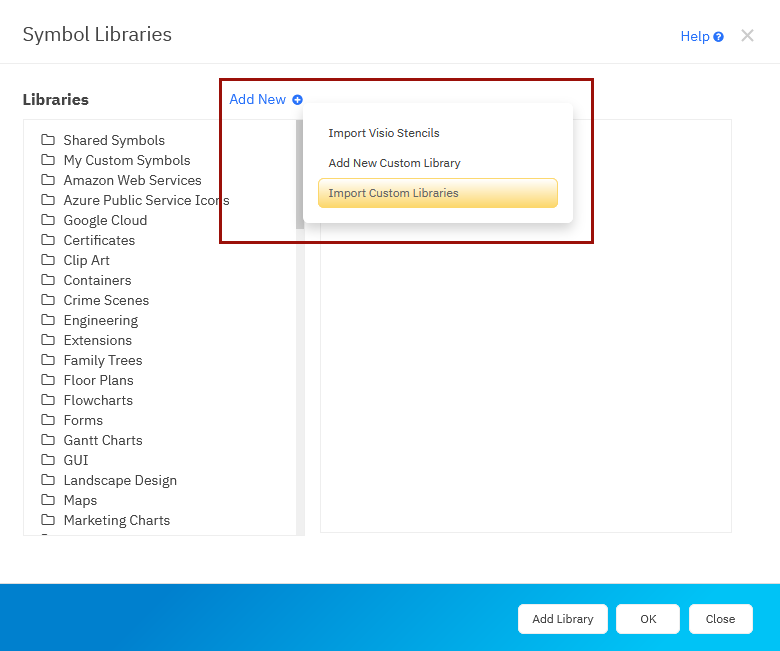Click the folder icon next to Google Cloud
This screenshot has height=651, width=780.
click(x=47, y=220)
